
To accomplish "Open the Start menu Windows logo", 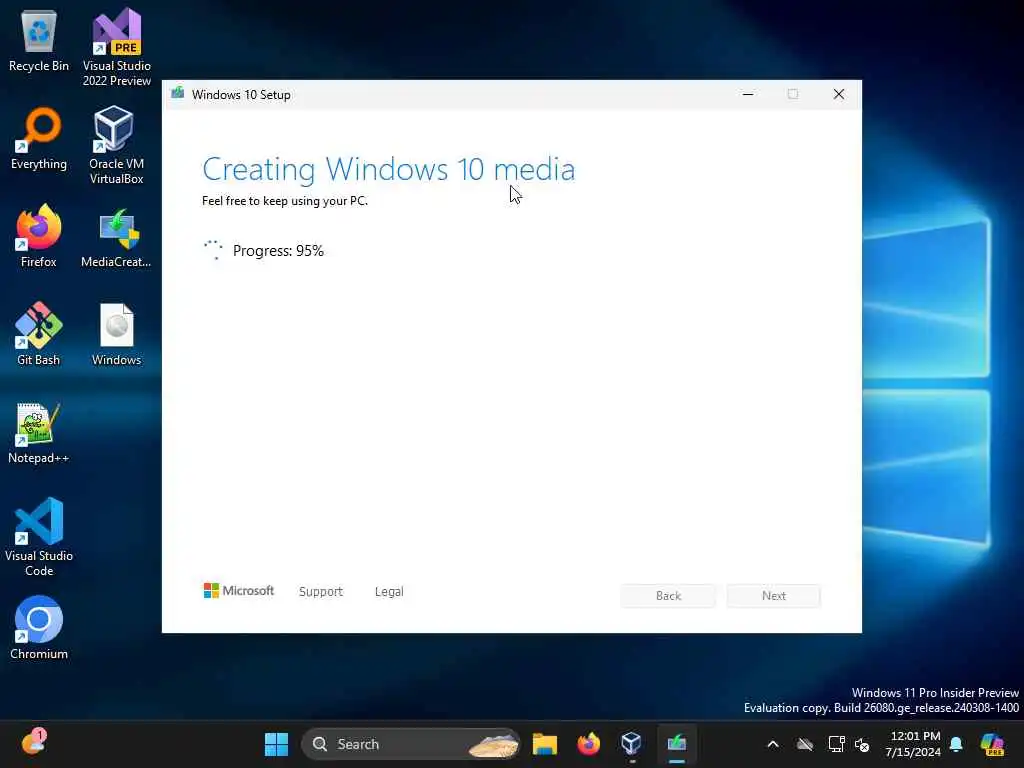I will pyautogui.click(x=276, y=744).
